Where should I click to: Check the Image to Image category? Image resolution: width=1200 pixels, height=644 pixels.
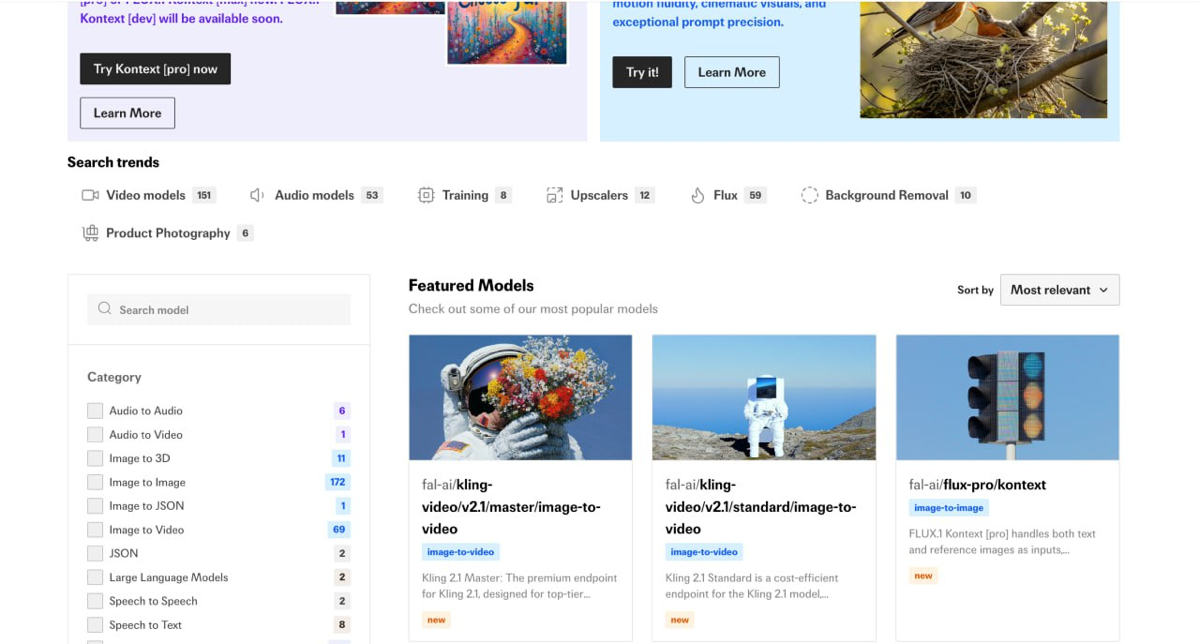[95, 482]
